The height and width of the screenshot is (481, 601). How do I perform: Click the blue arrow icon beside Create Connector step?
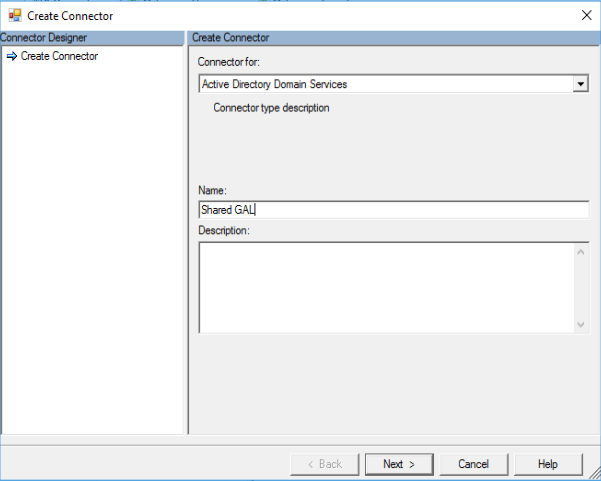[12, 57]
